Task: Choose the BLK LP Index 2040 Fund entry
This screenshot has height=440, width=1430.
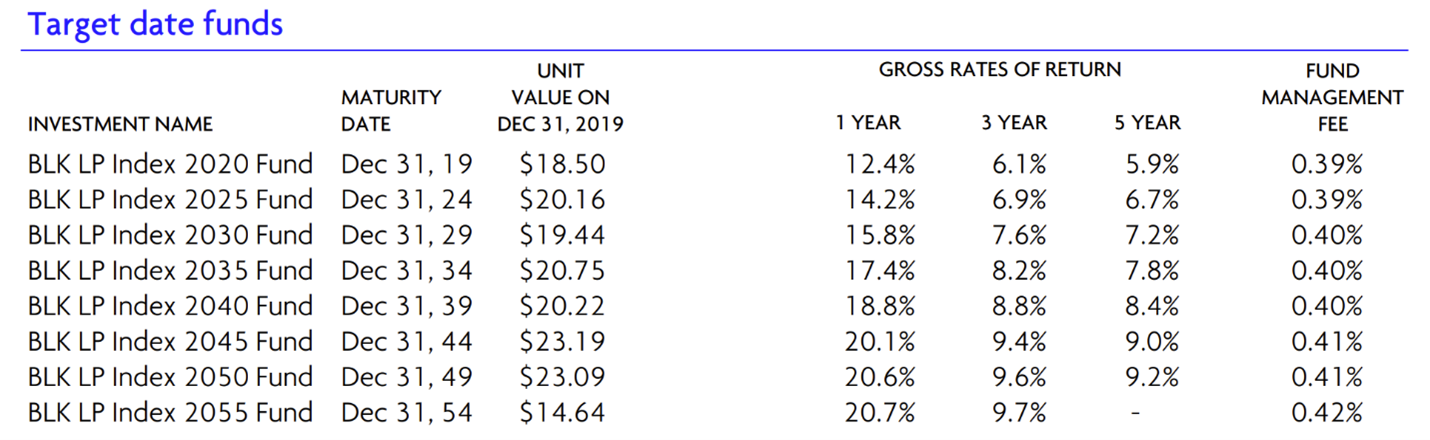Action: pos(170,306)
